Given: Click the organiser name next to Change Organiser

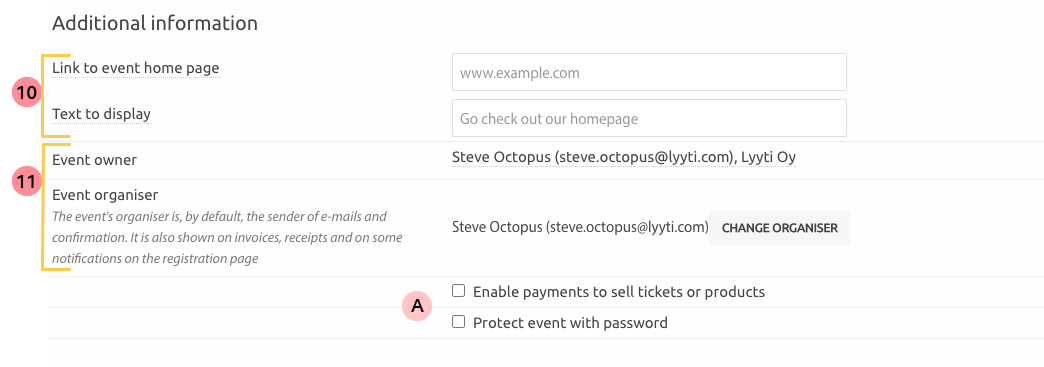Looking at the screenshot, I should [x=579, y=228].
